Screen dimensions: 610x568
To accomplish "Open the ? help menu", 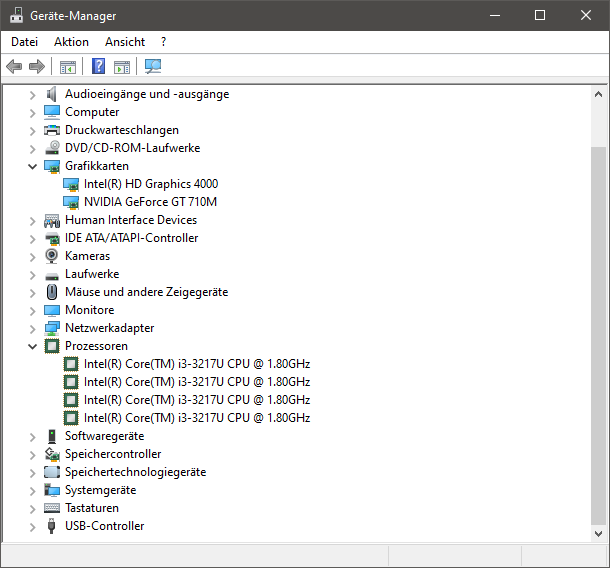I will [163, 42].
